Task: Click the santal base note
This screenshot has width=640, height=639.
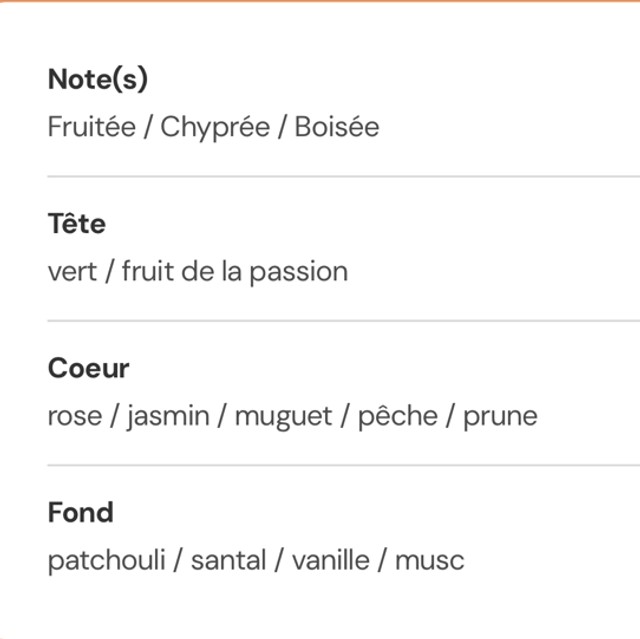Action: 228,560
